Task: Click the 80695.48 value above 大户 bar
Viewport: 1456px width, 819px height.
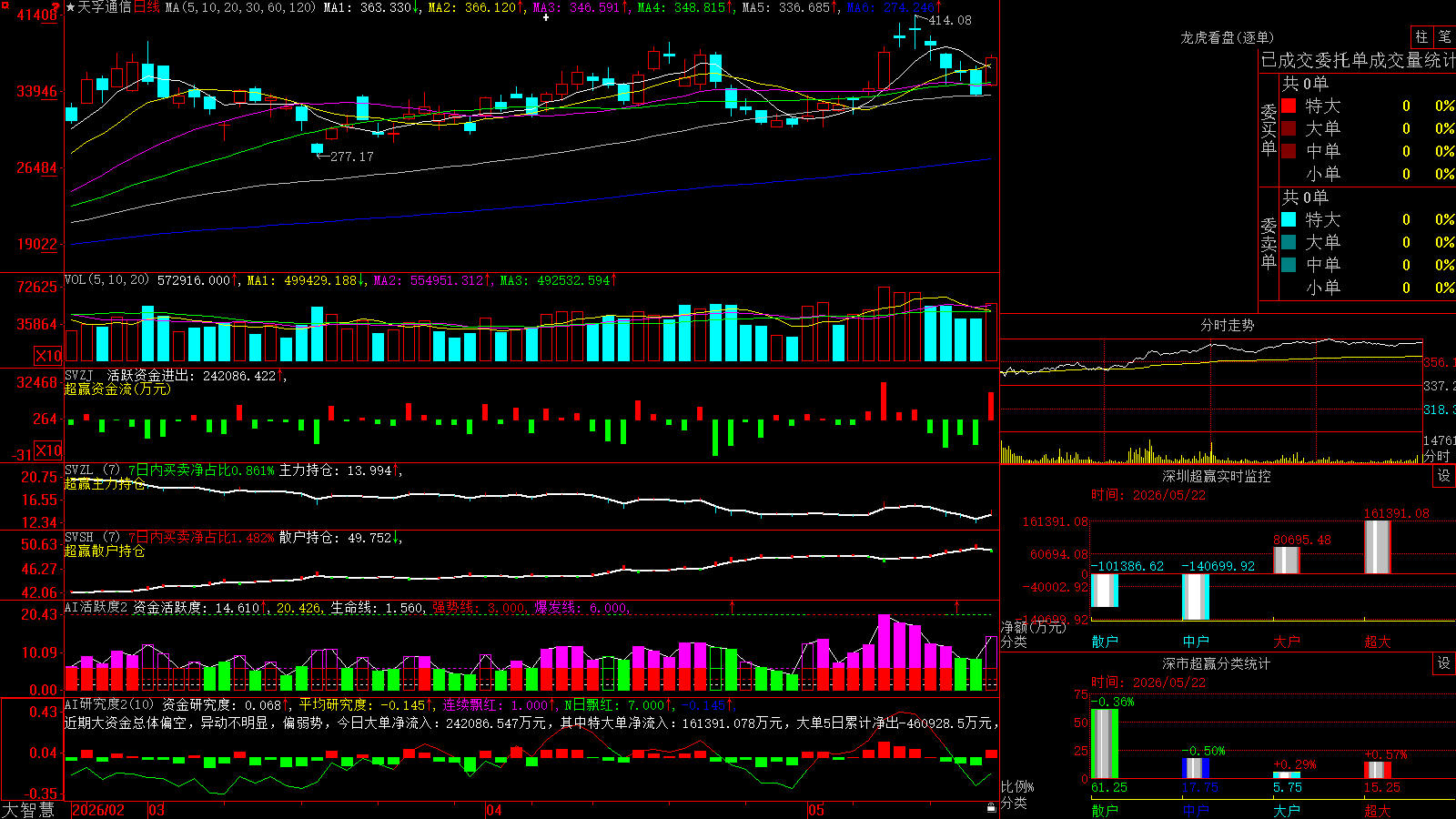Action: 1301,540
